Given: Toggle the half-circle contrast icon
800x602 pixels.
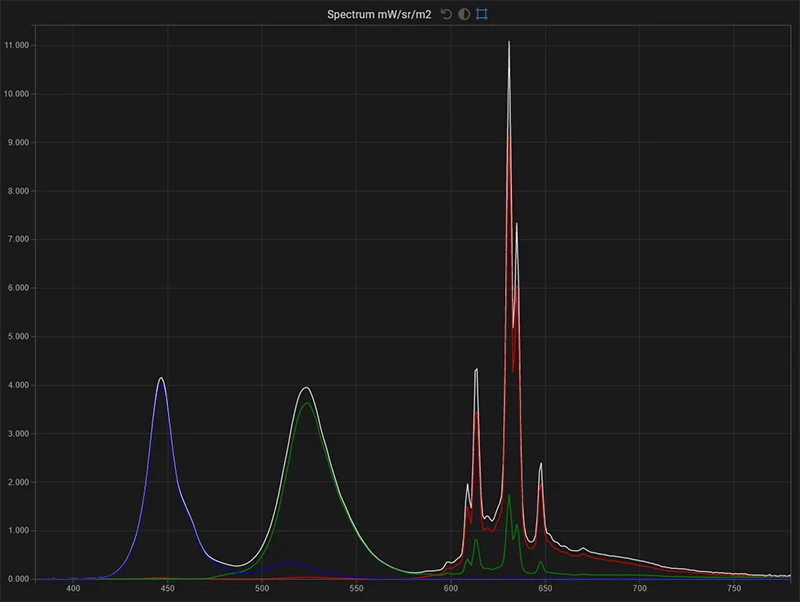Looking at the screenshot, I should click(464, 15).
